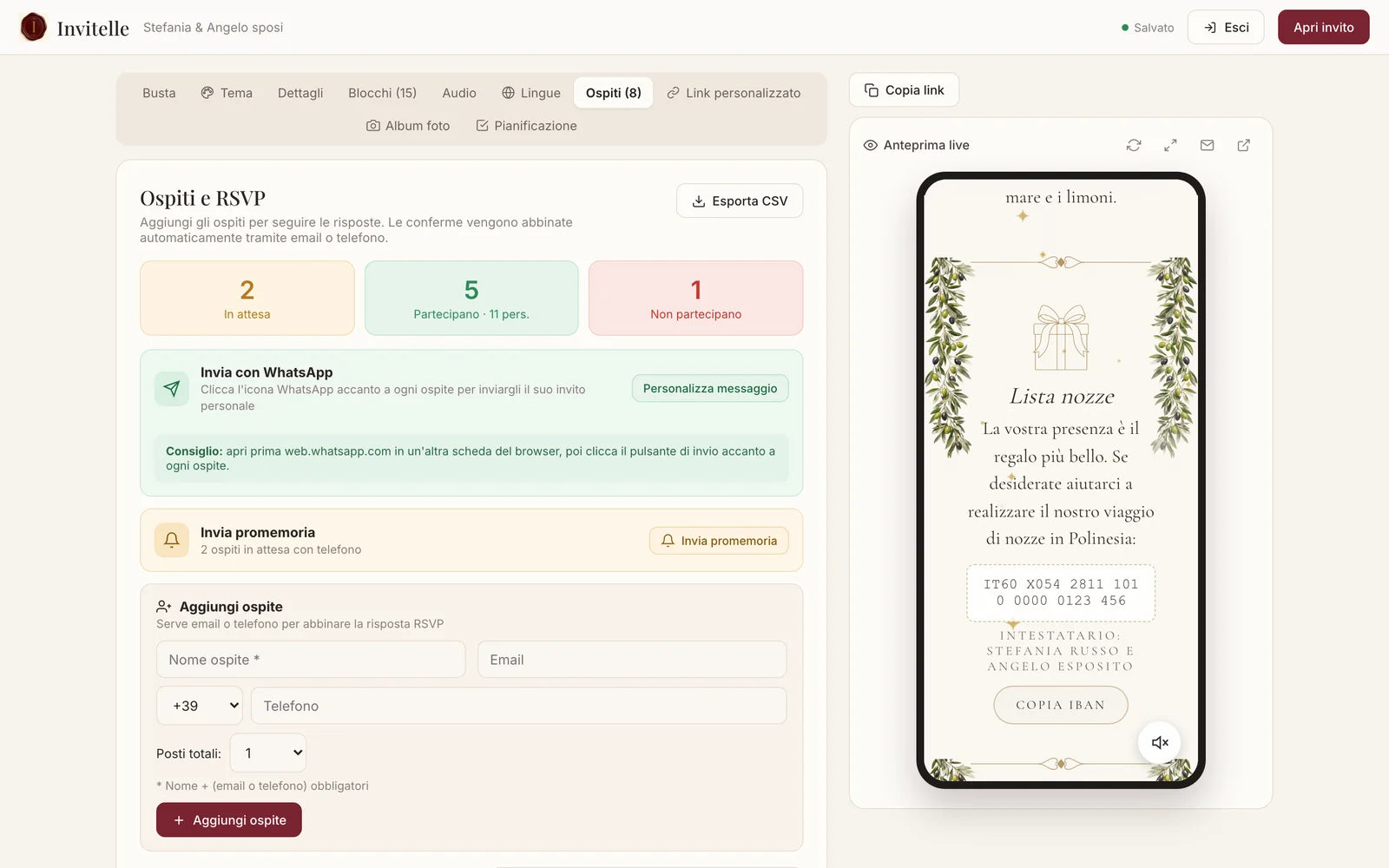Focus the Telefono input field
Screen dimensions: 1389x868
coord(519,706)
